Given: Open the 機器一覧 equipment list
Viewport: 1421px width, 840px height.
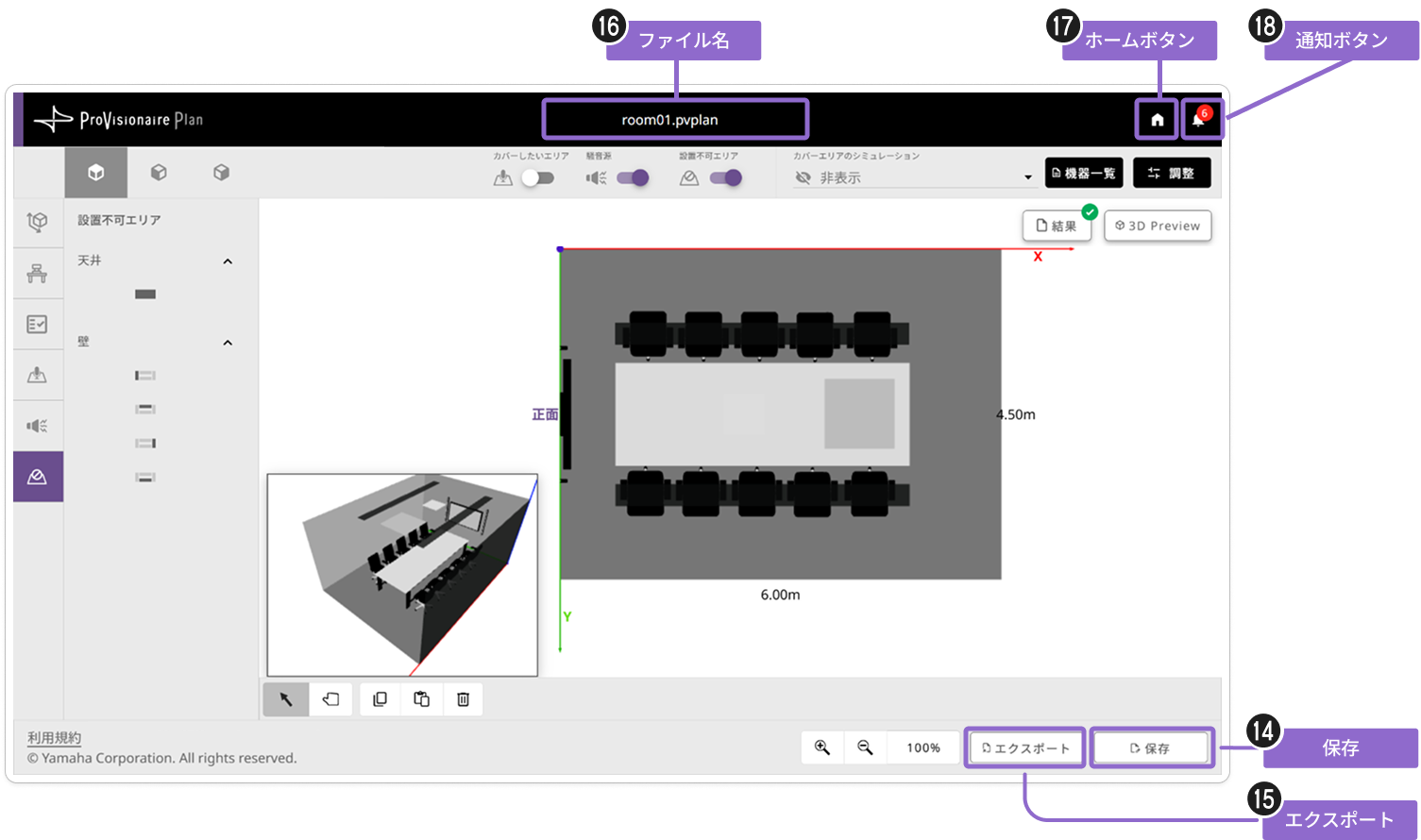Looking at the screenshot, I should click(x=1084, y=173).
